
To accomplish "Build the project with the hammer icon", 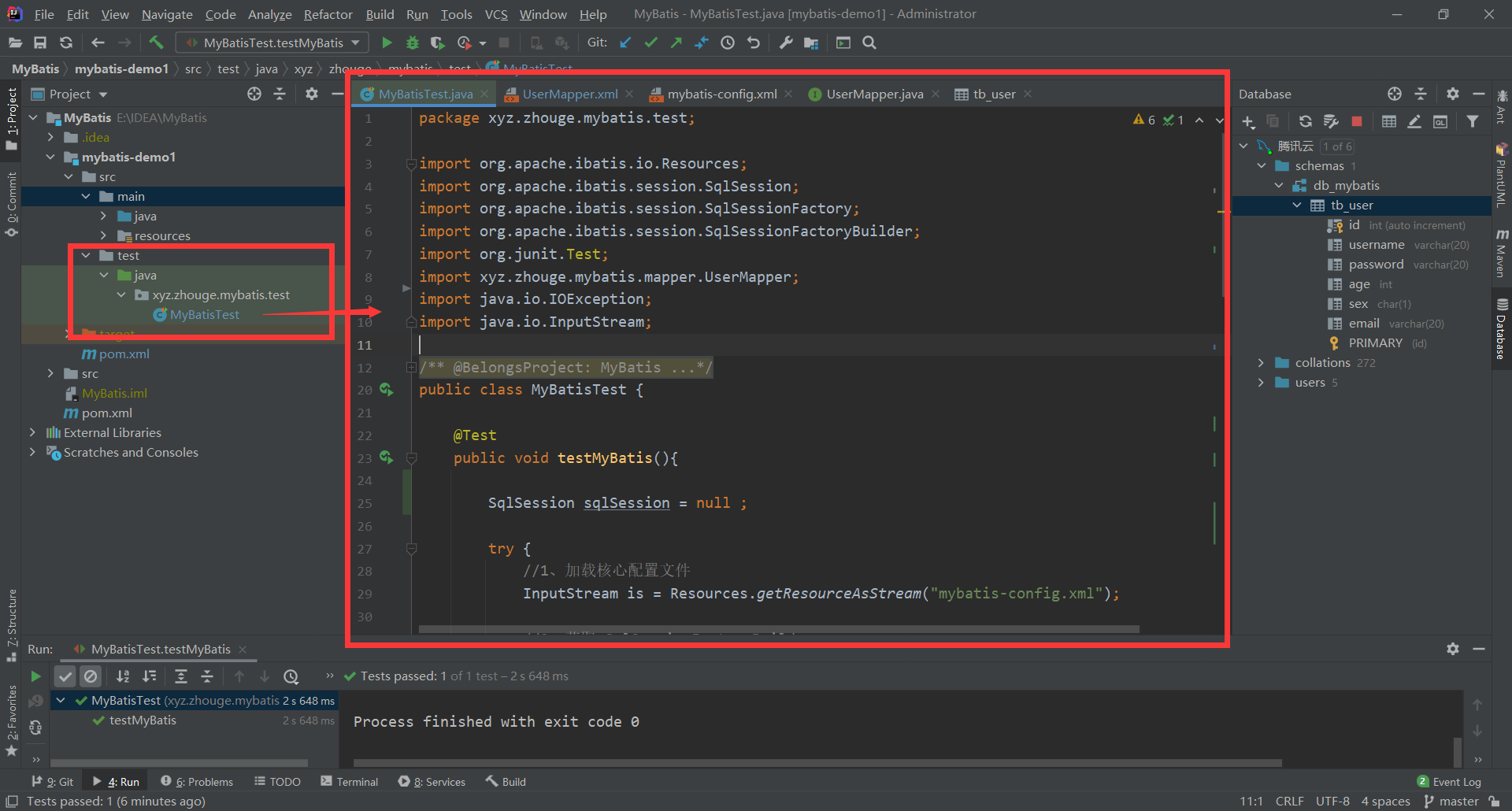I will point(156,43).
